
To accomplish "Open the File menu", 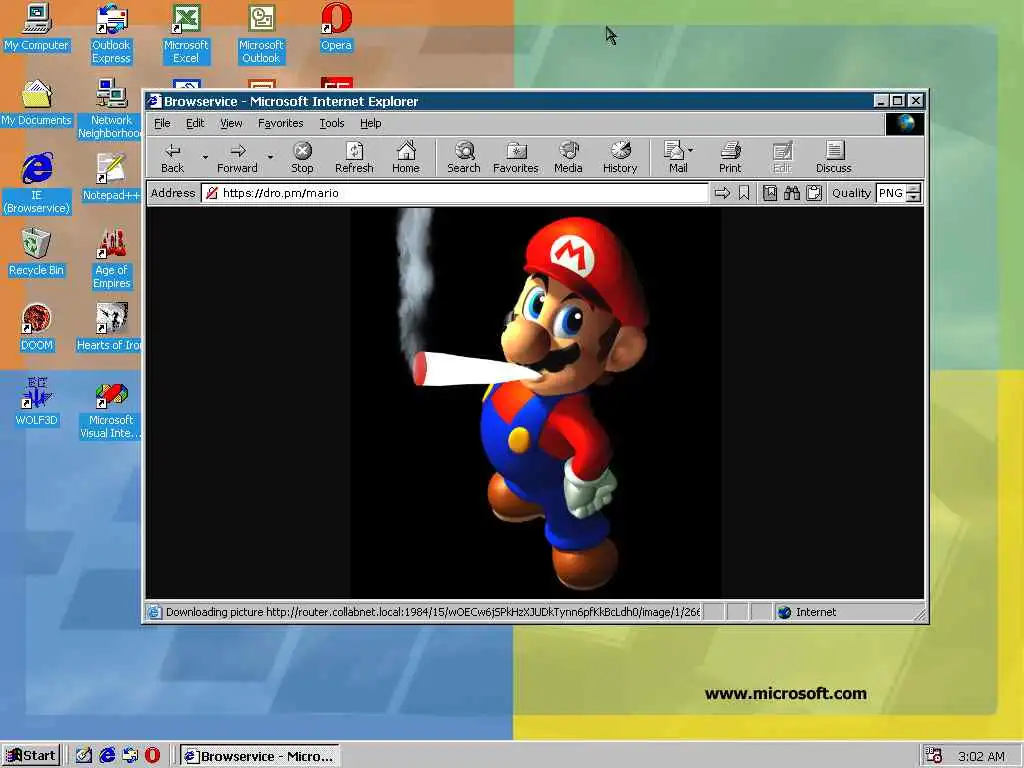I will 162,123.
